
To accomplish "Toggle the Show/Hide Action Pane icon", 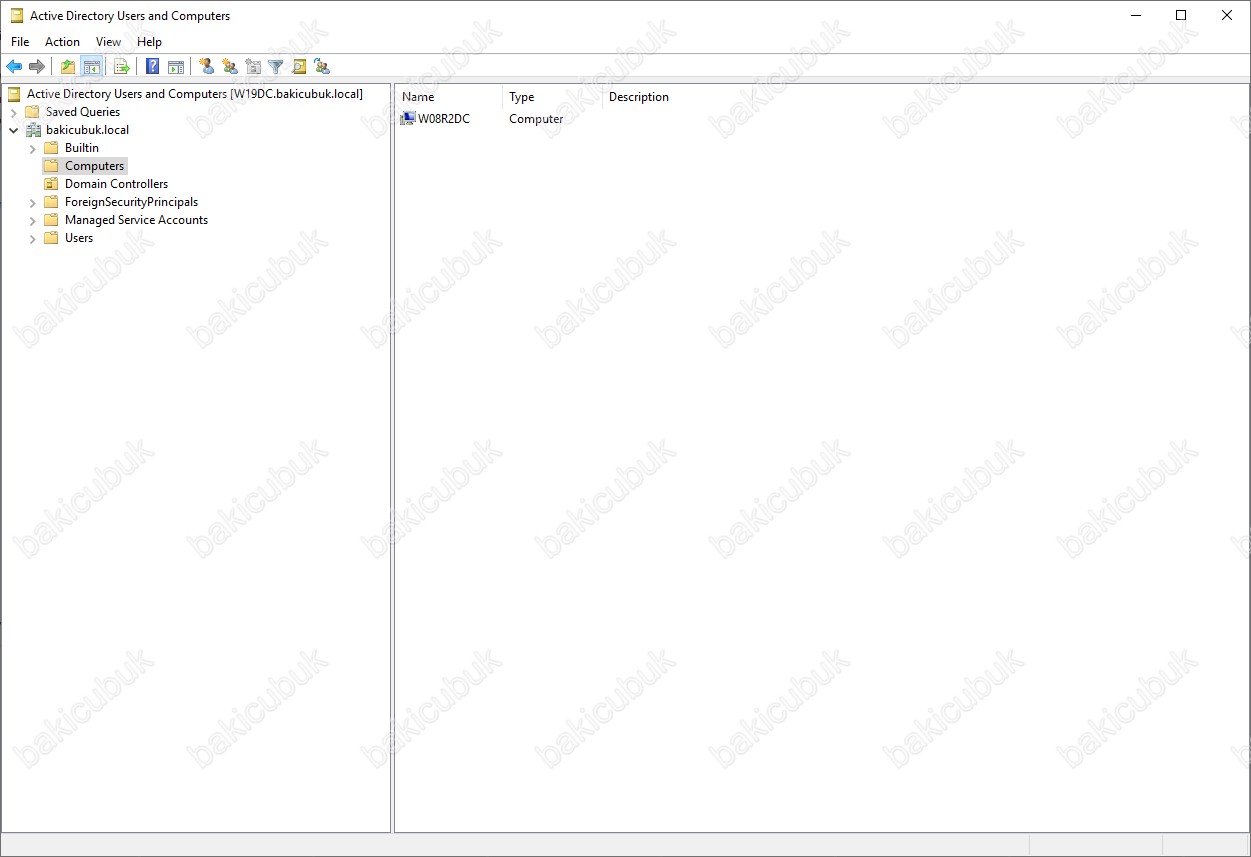I will coord(176,67).
